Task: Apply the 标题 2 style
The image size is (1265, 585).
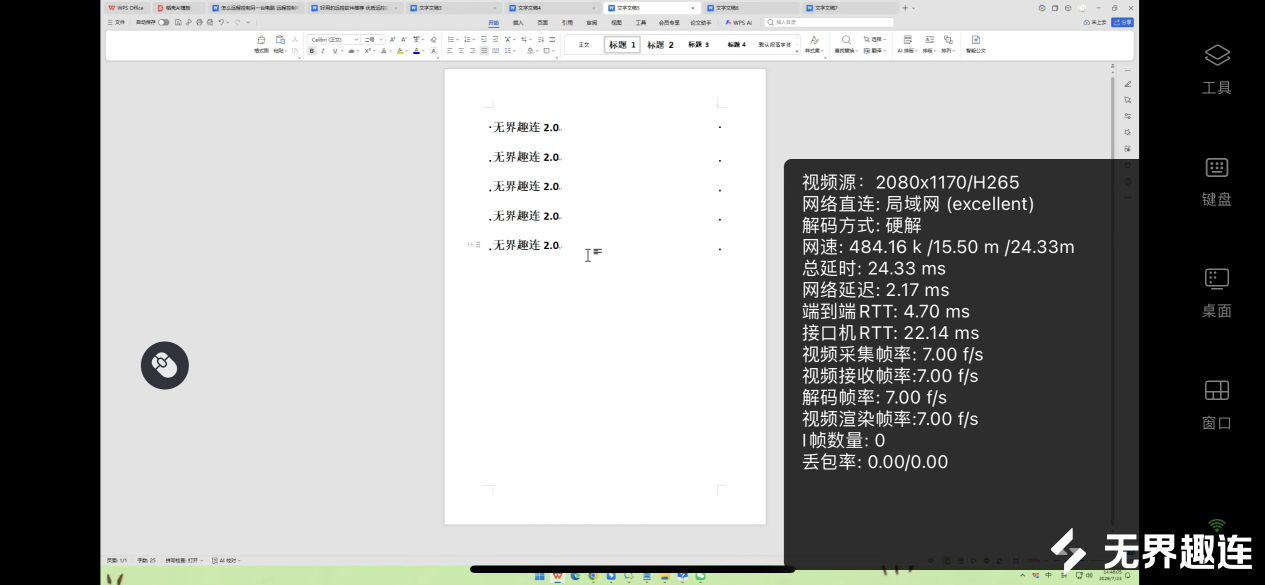Action: point(660,45)
